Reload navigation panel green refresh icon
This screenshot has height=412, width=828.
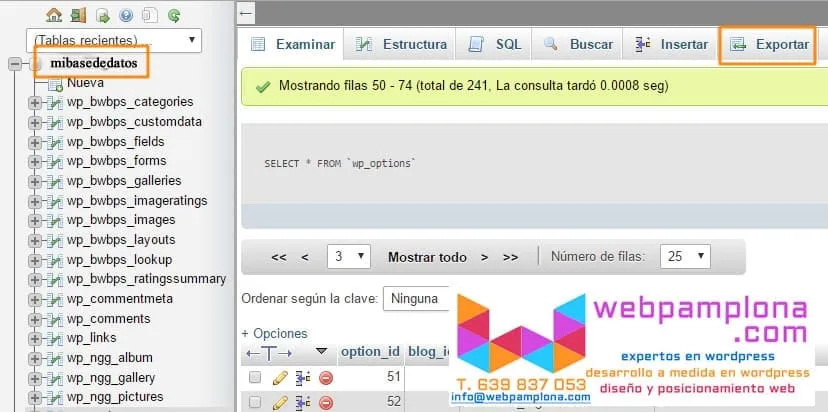coord(174,16)
